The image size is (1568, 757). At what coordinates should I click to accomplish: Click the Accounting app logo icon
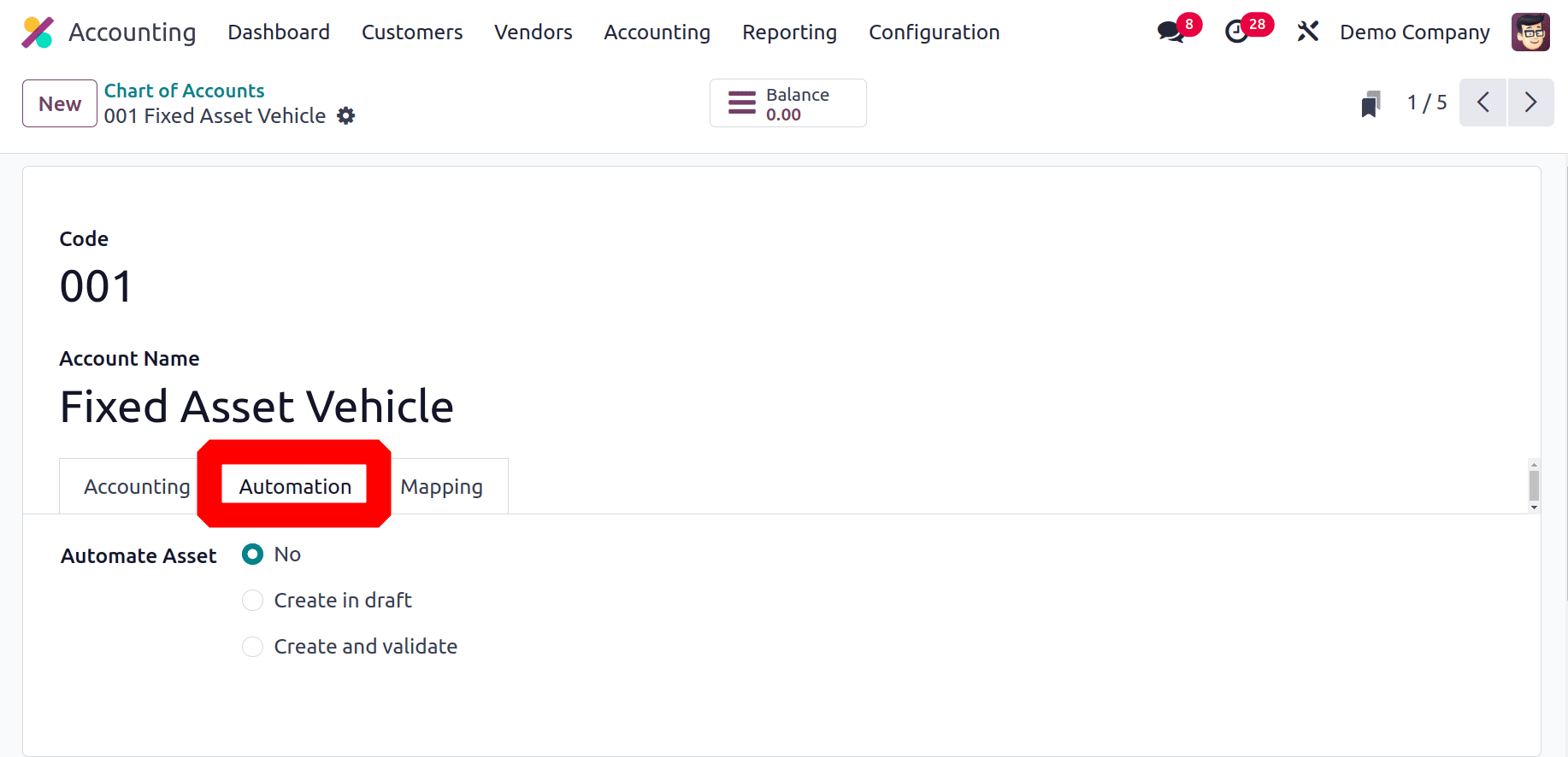tap(38, 32)
